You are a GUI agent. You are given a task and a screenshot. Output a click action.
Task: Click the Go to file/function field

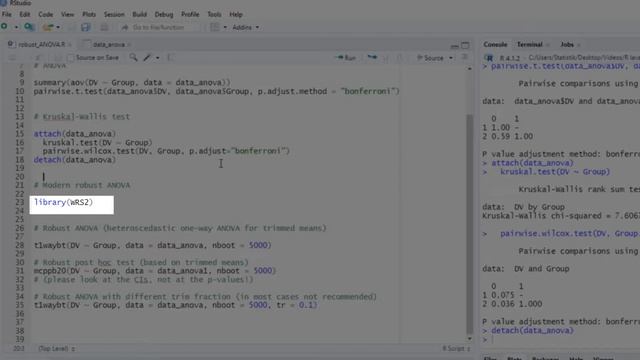[159, 27]
